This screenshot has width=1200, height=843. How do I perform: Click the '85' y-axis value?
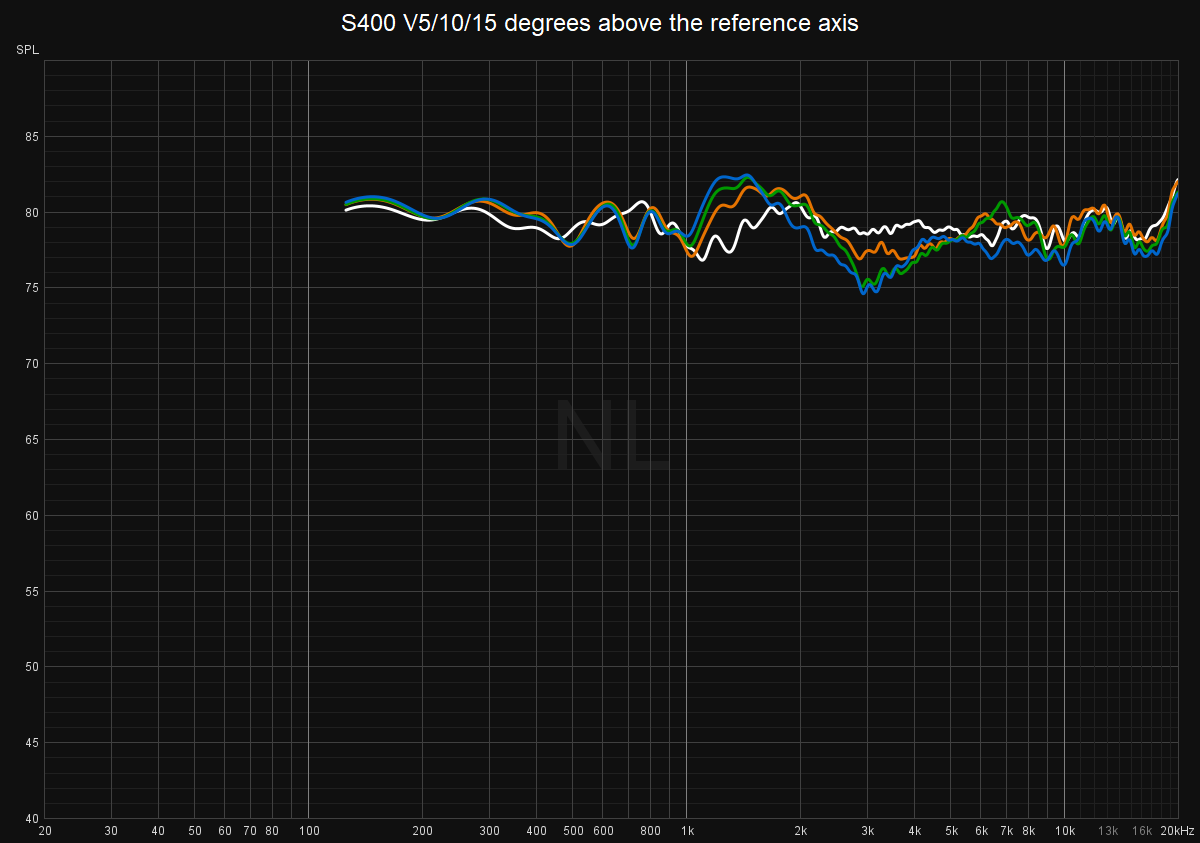31,137
